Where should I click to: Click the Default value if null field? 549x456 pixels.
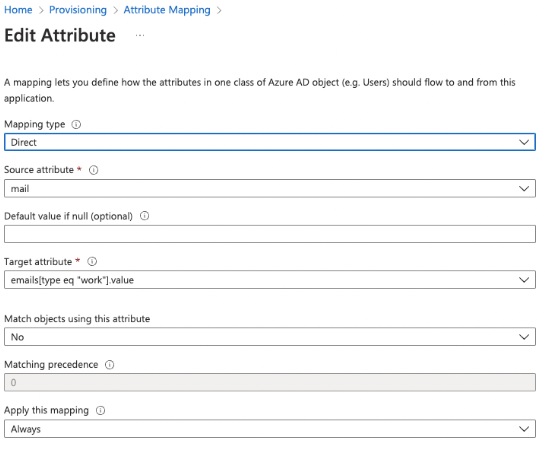(x=270, y=234)
